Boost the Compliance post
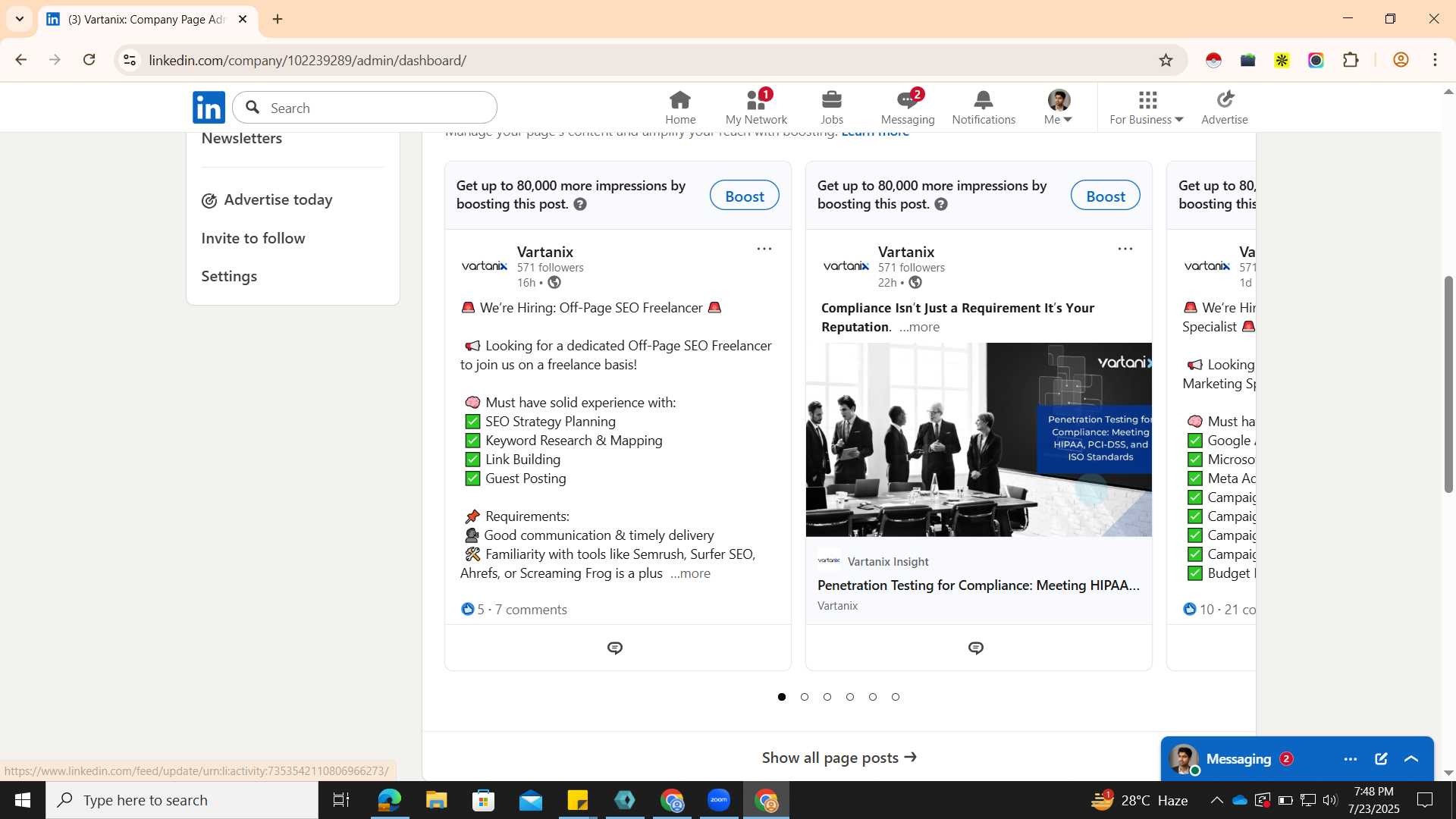The width and height of the screenshot is (1456, 819). tap(1105, 196)
